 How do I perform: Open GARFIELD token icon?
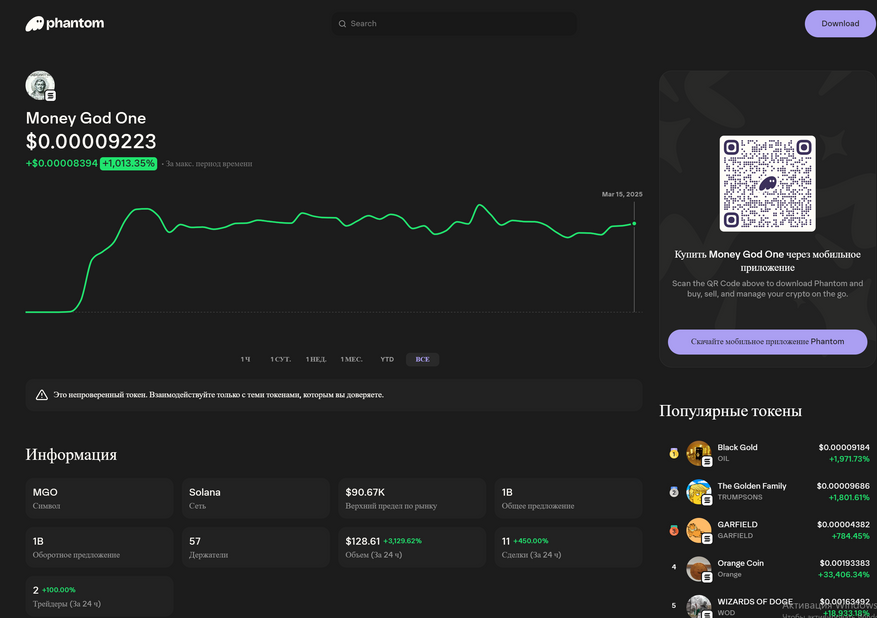click(x=699, y=530)
